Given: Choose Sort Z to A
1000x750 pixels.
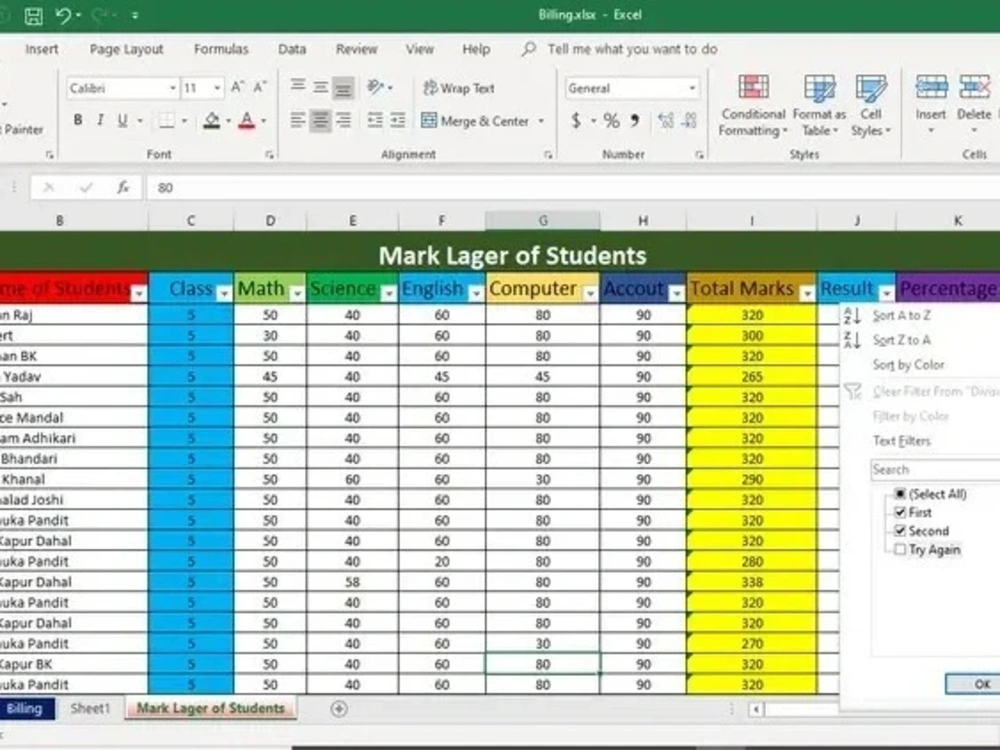Looking at the screenshot, I should [x=901, y=340].
